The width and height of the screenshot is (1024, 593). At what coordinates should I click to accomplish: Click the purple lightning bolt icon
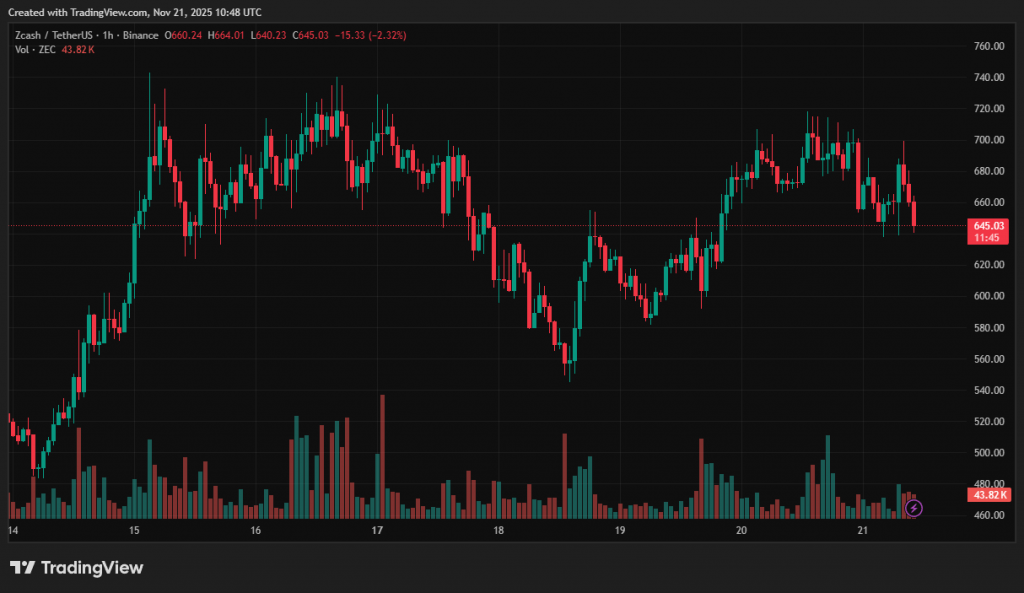coord(914,508)
